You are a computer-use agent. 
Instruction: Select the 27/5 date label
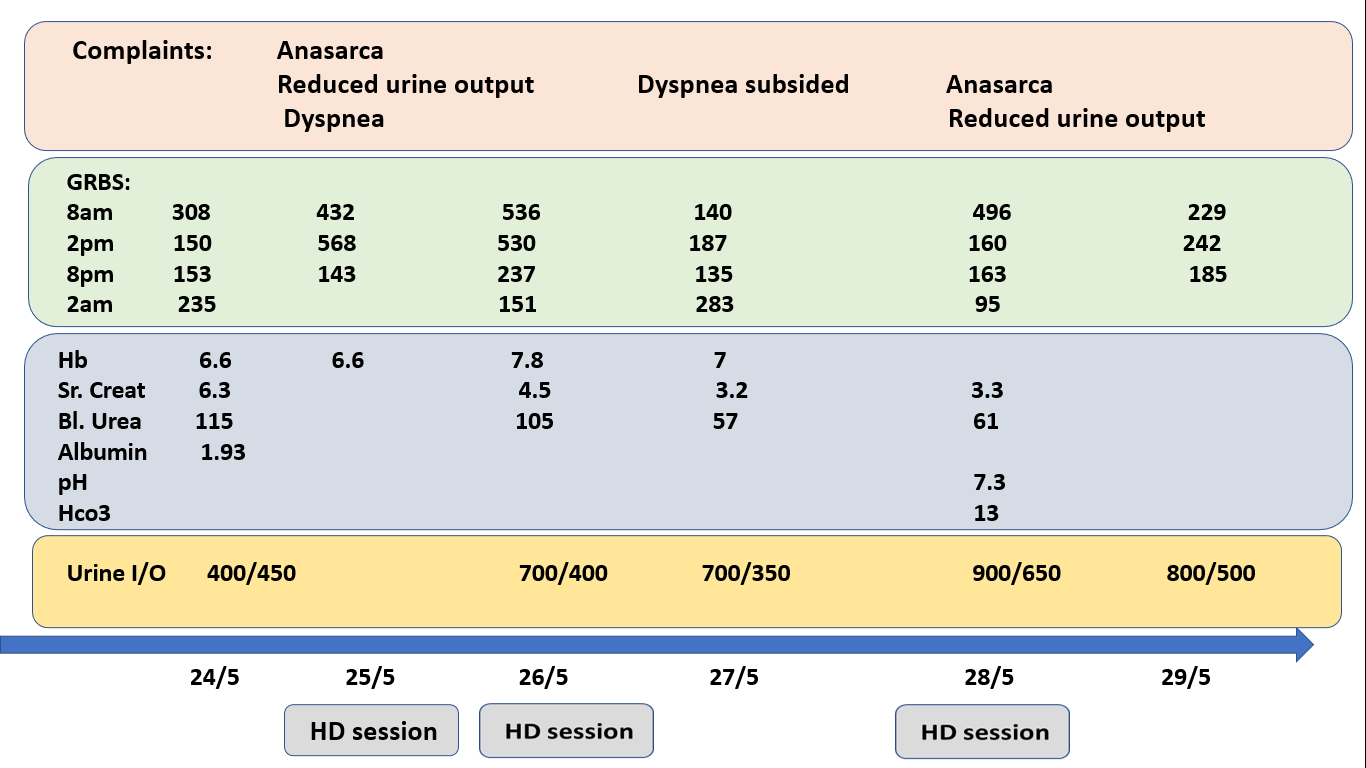click(734, 678)
